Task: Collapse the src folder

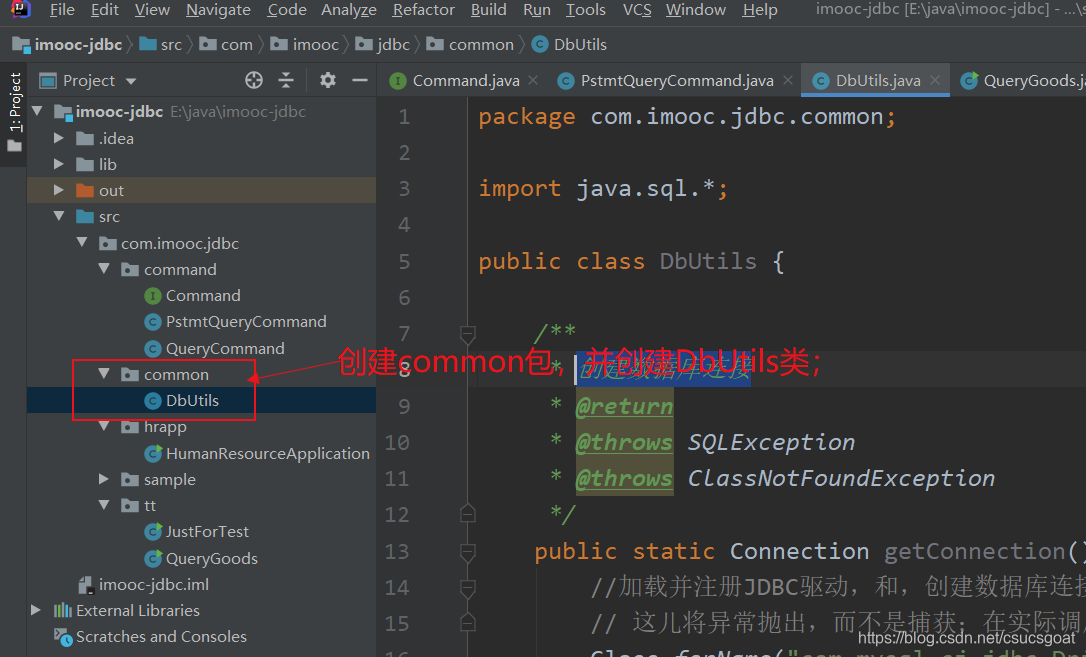Action: coord(59,217)
